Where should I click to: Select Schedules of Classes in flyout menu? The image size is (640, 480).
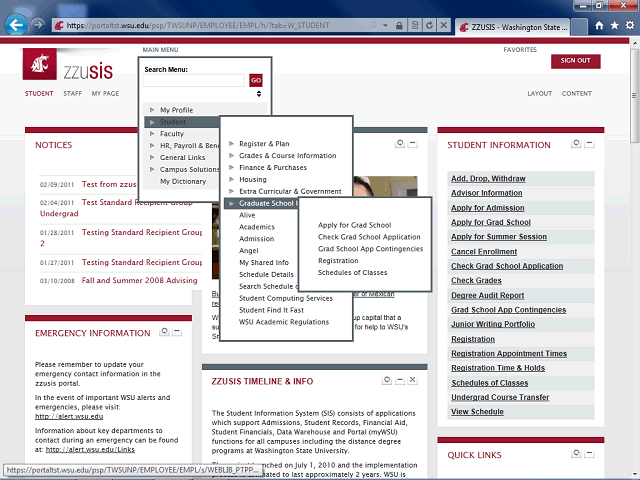tap(352, 272)
